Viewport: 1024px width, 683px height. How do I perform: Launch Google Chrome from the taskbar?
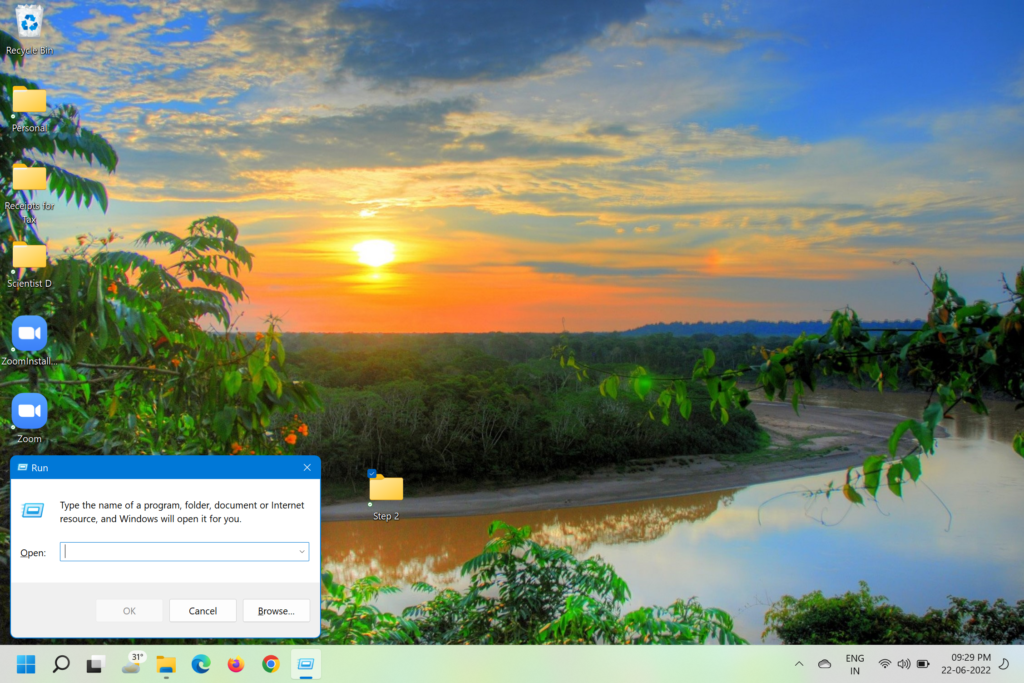click(x=271, y=664)
